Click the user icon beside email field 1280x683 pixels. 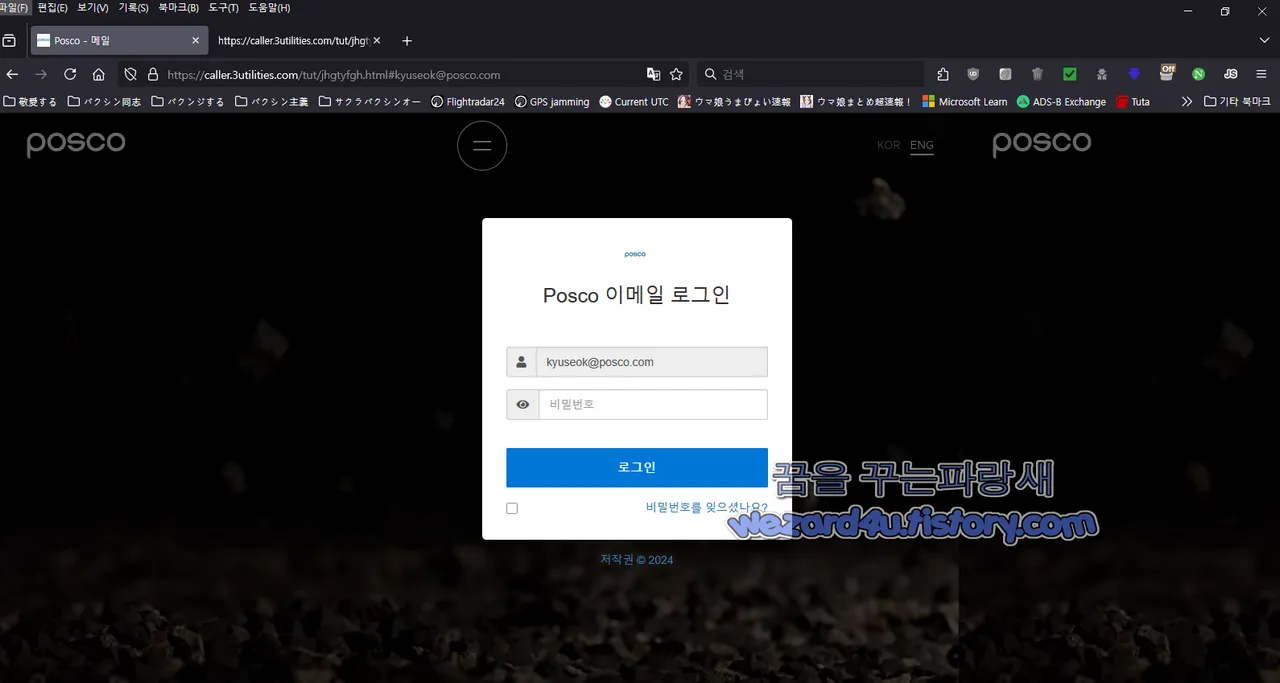[521, 362]
